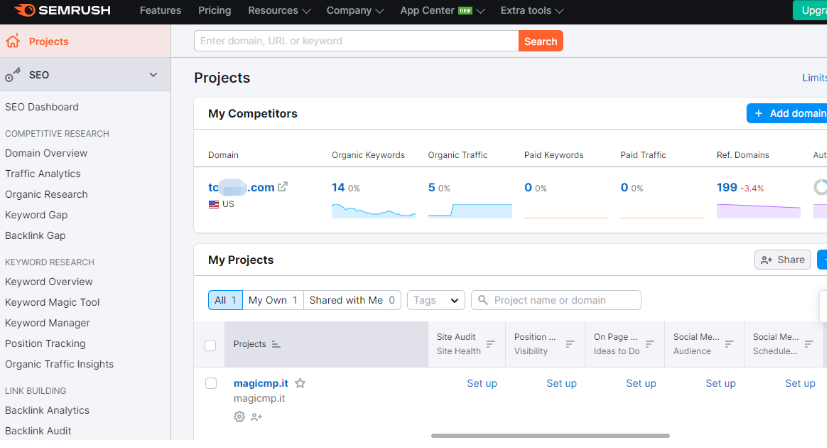Image resolution: width=827 pixels, height=448 pixels.
Task: Open Features in top navigation
Action: 160,11
